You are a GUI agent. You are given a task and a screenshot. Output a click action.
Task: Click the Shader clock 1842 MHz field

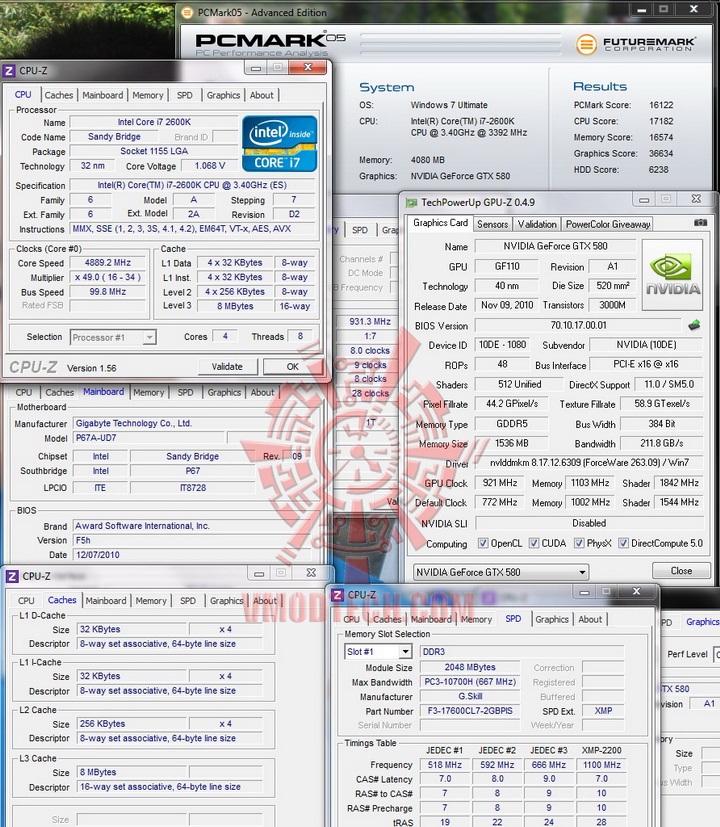(679, 483)
